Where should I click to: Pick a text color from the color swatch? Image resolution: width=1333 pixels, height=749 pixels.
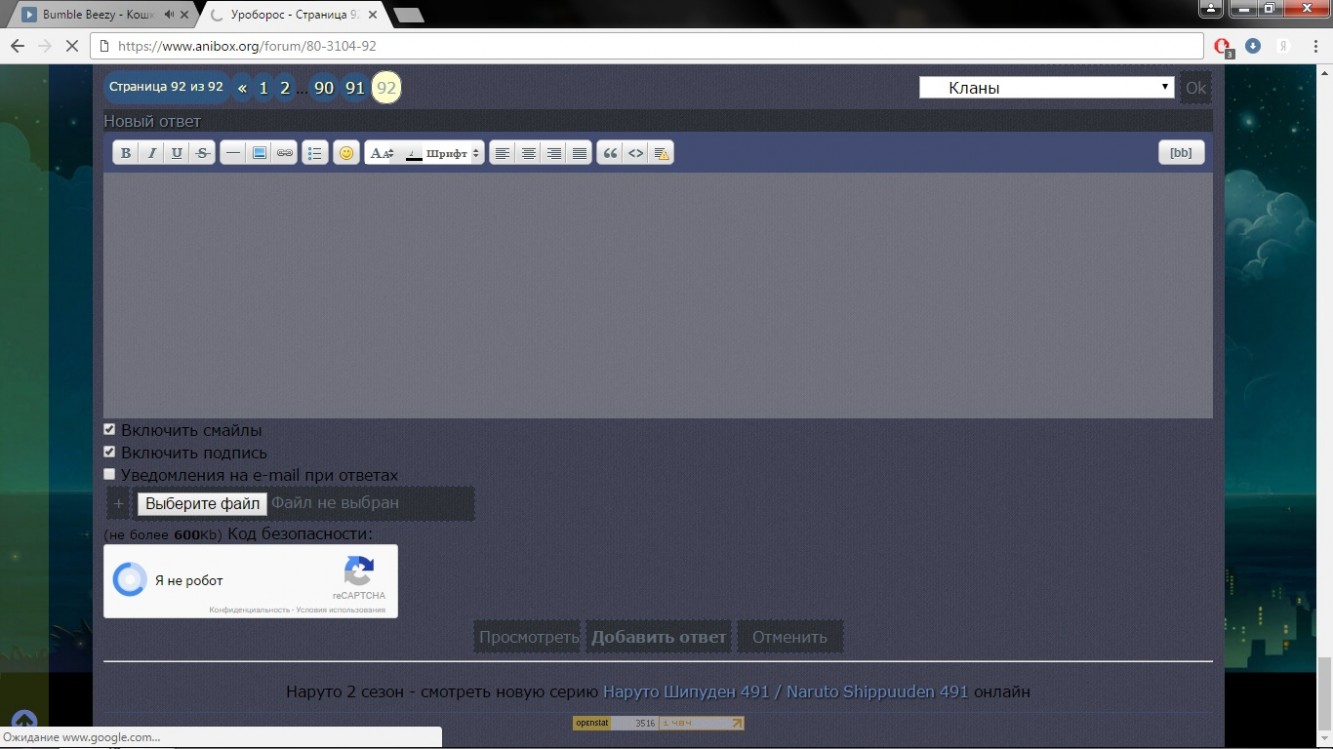coord(413,153)
